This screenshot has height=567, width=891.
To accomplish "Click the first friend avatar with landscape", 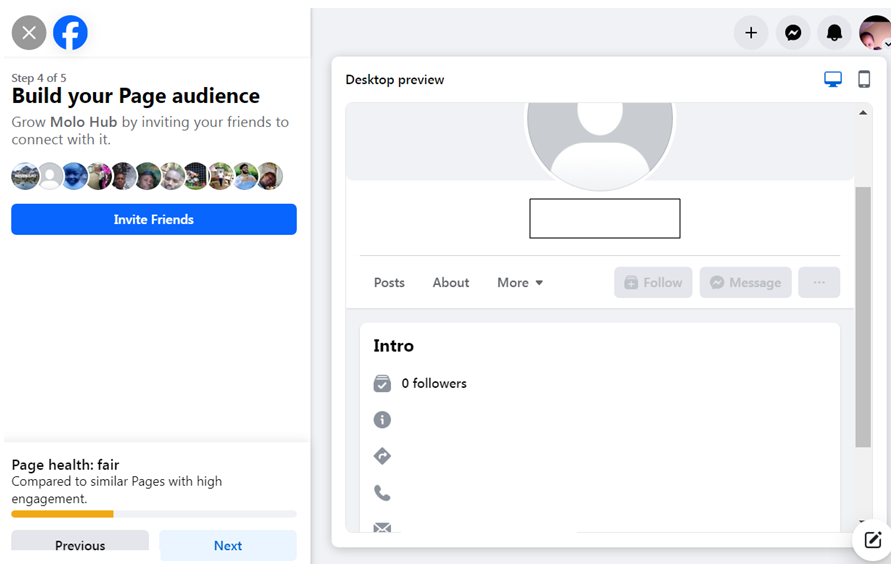I will click(x=25, y=176).
